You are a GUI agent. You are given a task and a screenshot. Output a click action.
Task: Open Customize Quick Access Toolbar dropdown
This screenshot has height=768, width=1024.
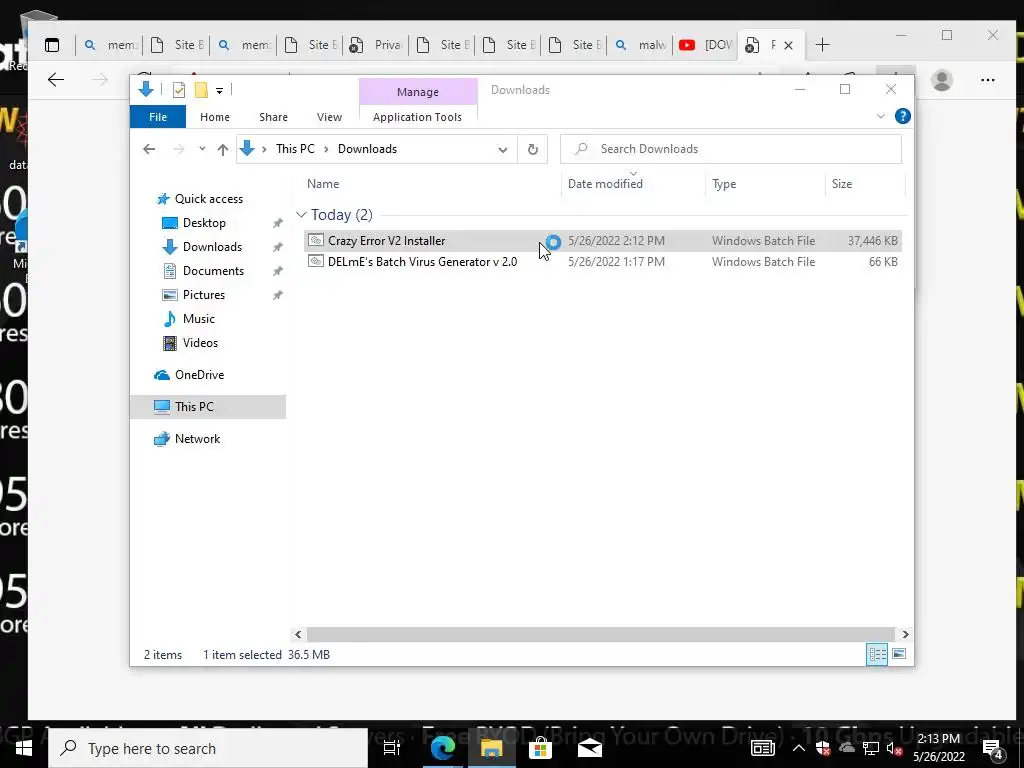(x=219, y=91)
